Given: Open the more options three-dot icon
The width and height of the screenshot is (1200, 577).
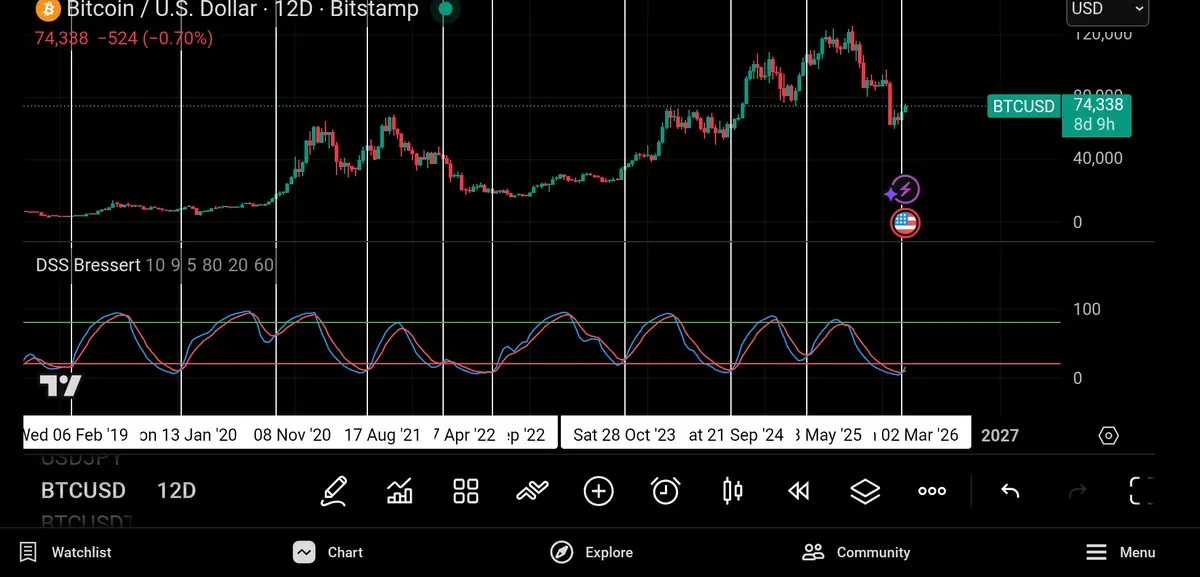Looking at the screenshot, I should pos(932,491).
